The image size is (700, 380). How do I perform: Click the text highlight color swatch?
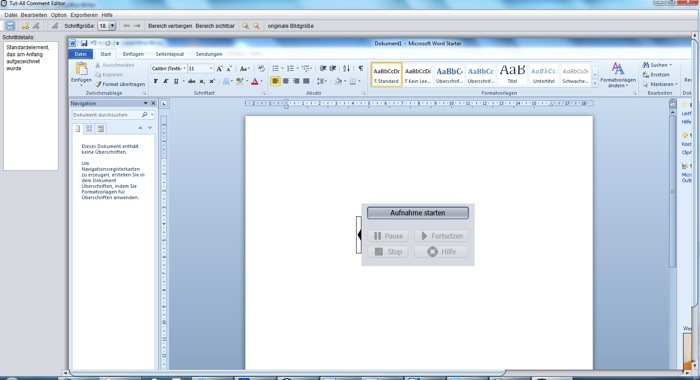240,81
